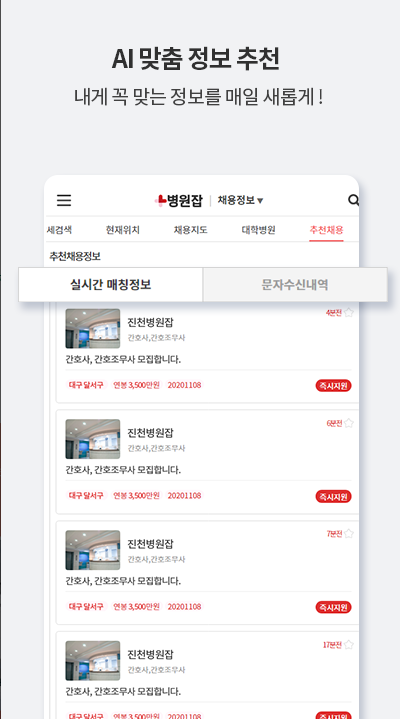Open hospital thumbnail of the 4분전 listing

point(93,328)
